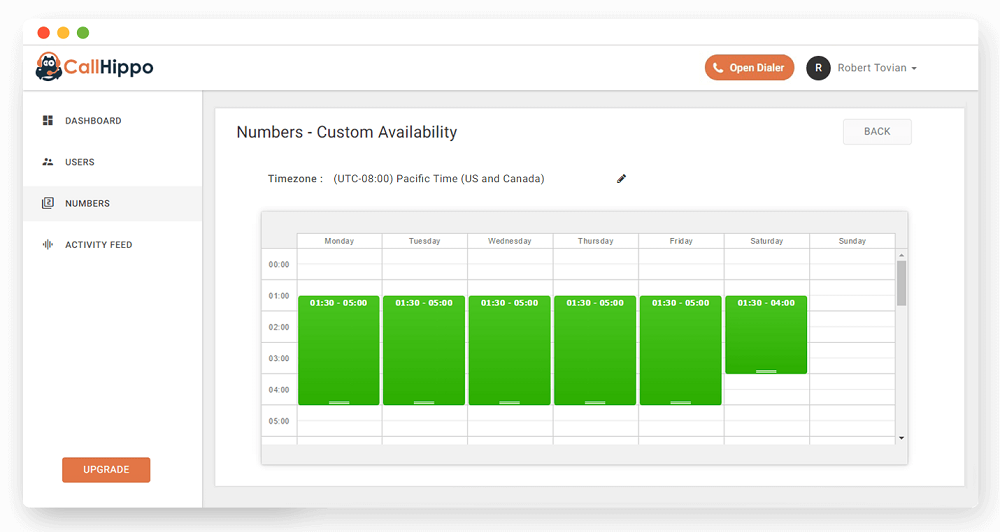Screen dimensions: 1000x532
Task: Click the phone icon in Open Dialer
Action: pos(718,68)
